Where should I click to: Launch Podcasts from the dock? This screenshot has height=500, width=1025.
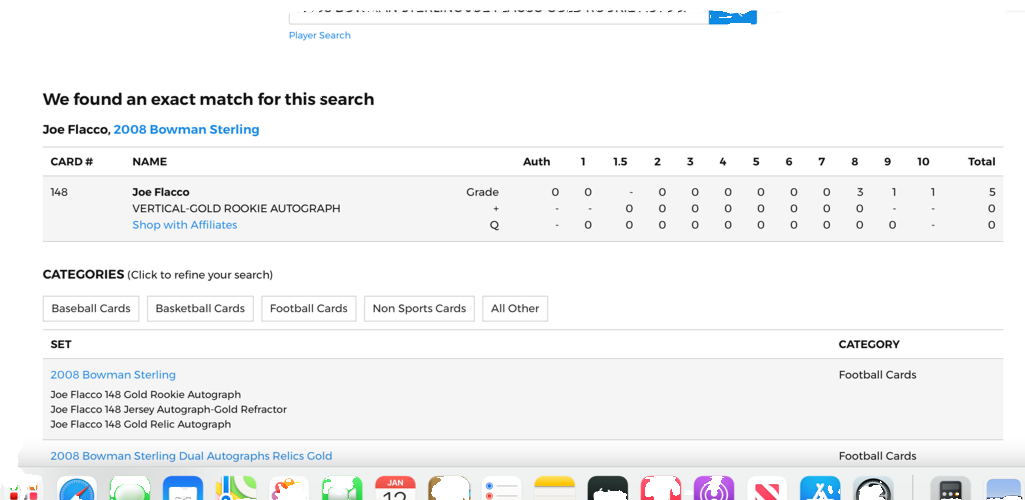pyautogui.click(x=714, y=490)
